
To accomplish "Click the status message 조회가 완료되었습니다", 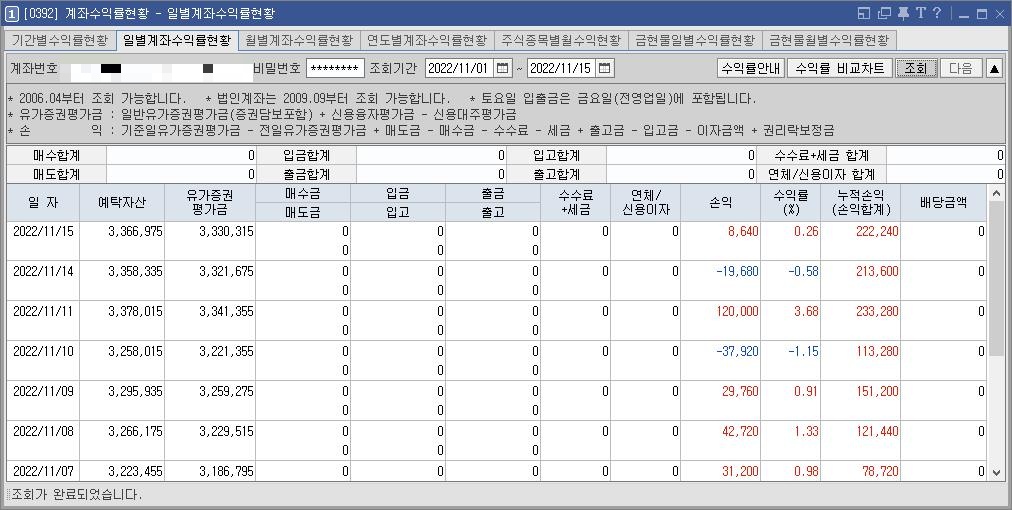I will click(77, 495).
